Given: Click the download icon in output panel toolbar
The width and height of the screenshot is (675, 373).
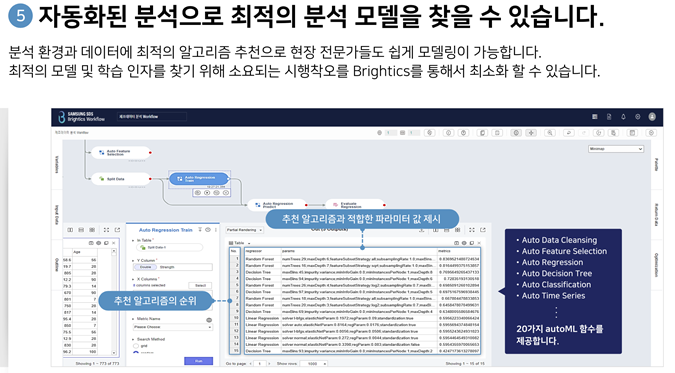Looking at the screenshot, I should pos(422,230).
